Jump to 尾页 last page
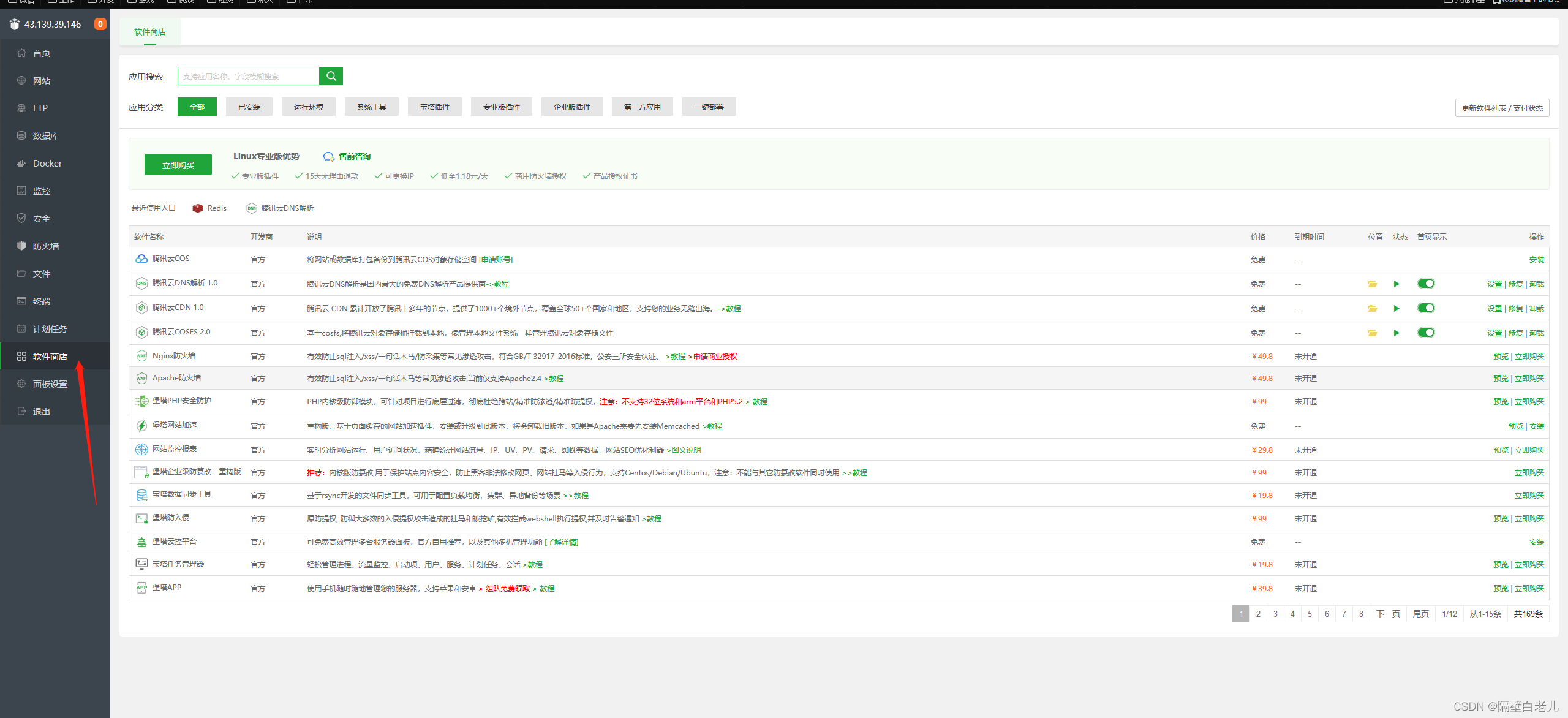Image resolution: width=1568 pixels, height=718 pixels. (1420, 614)
